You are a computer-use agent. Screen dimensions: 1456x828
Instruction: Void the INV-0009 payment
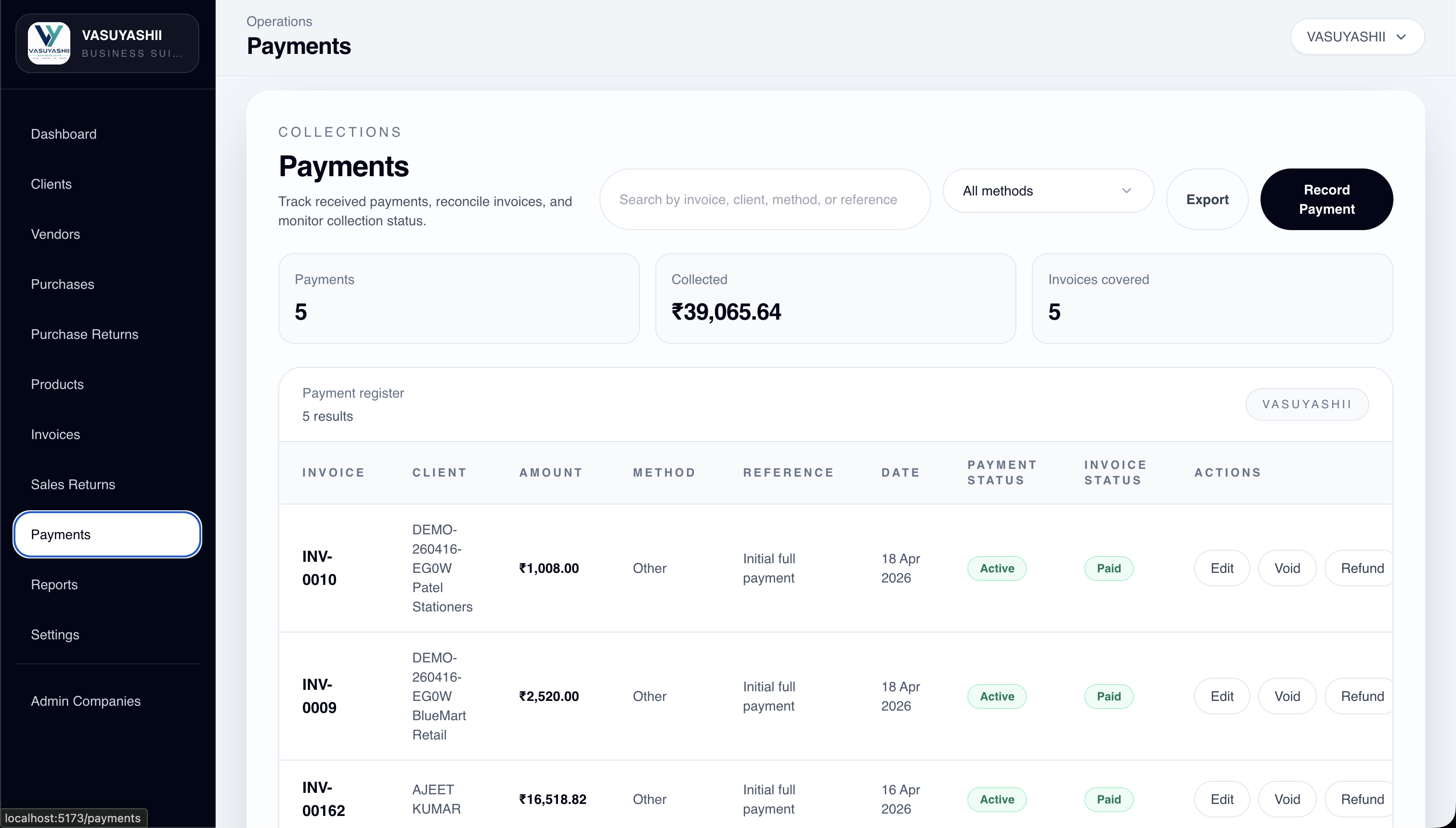tap(1287, 696)
